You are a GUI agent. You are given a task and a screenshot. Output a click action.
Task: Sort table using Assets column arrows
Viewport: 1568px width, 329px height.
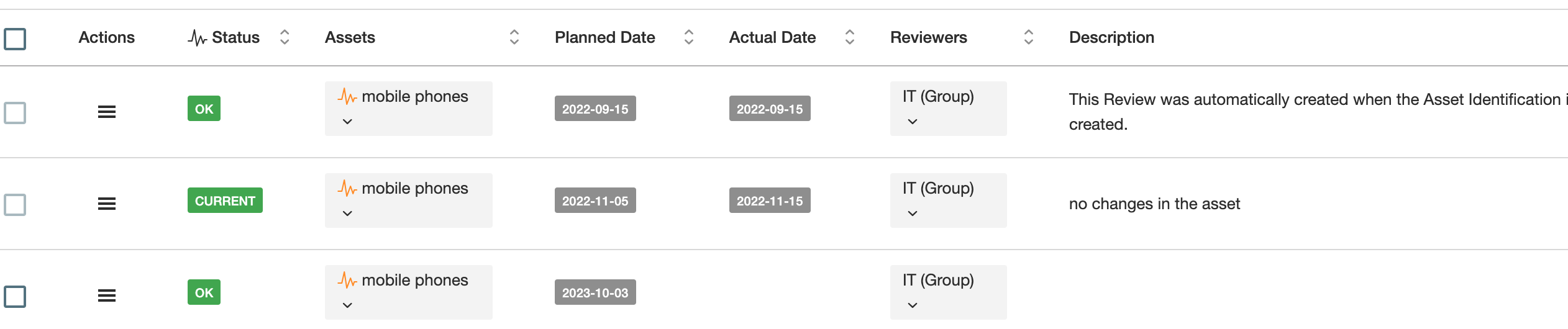514,37
